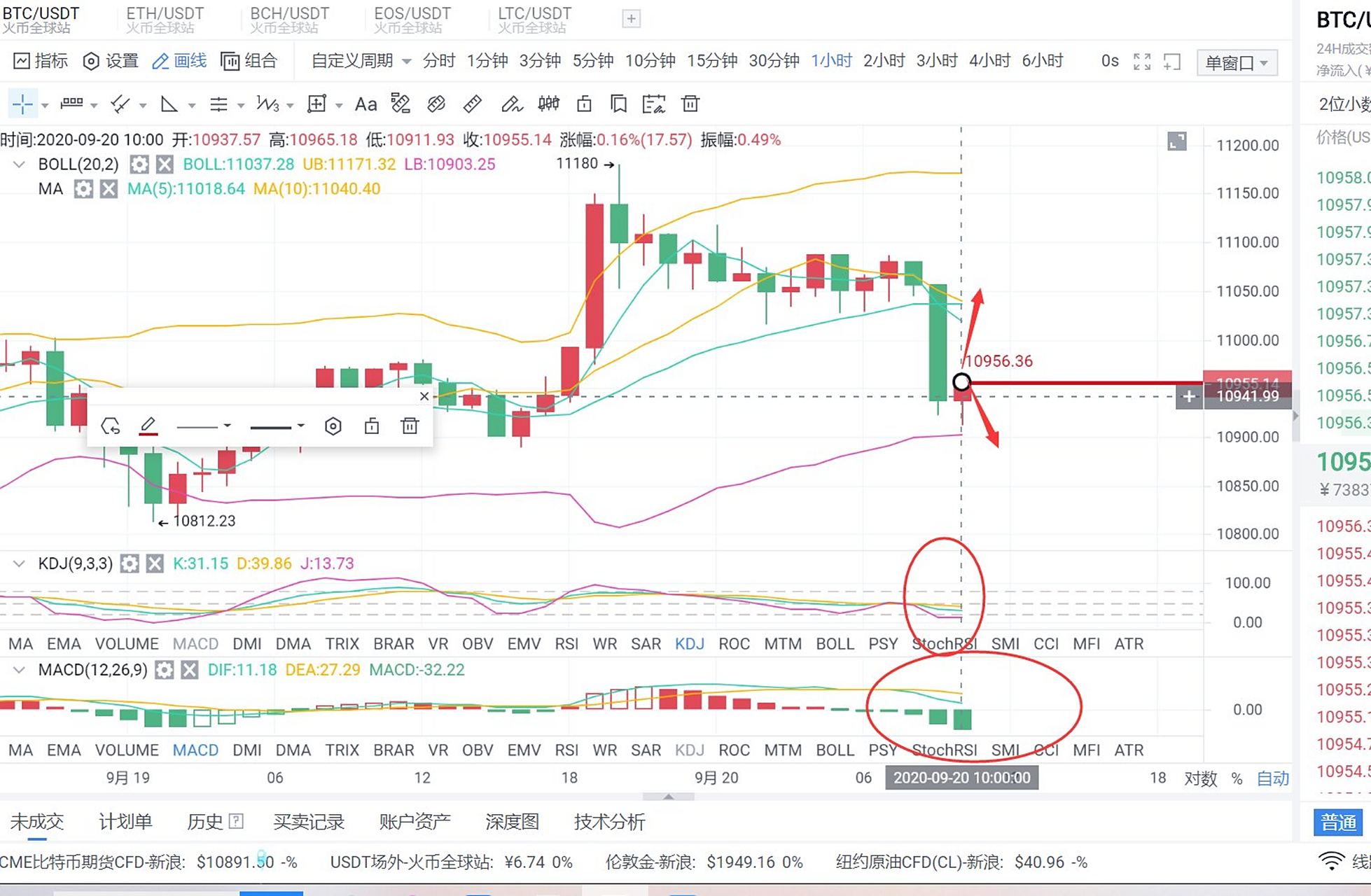This screenshot has width=1371, height=896.
Task: Select the Aa text annotation tool
Action: click(366, 104)
